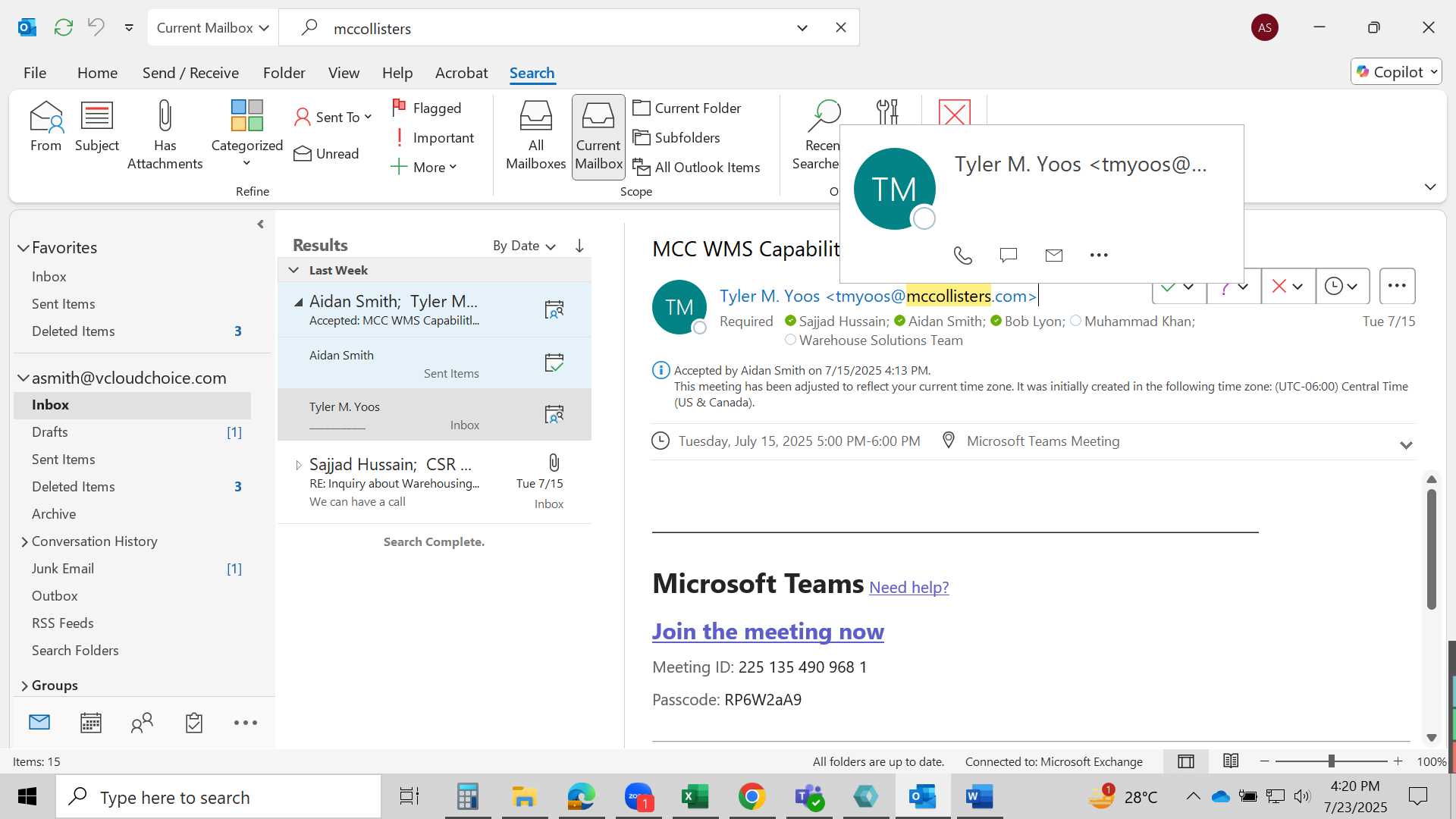Switch to Tasks view in navigation bar

click(x=194, y=723)
